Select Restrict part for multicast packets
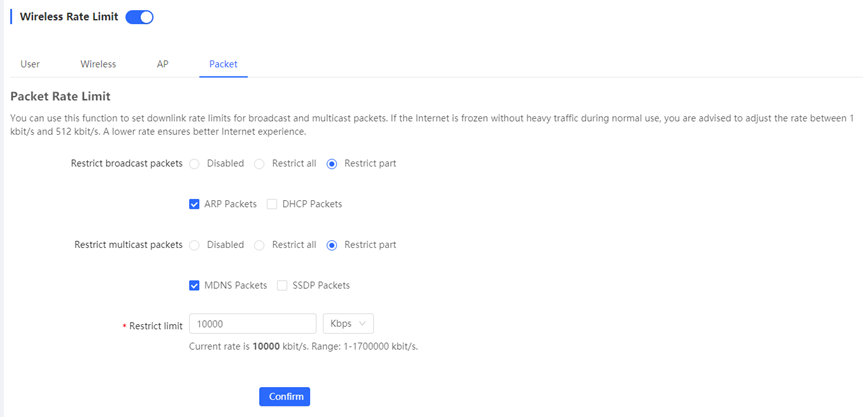 point(332,245)
